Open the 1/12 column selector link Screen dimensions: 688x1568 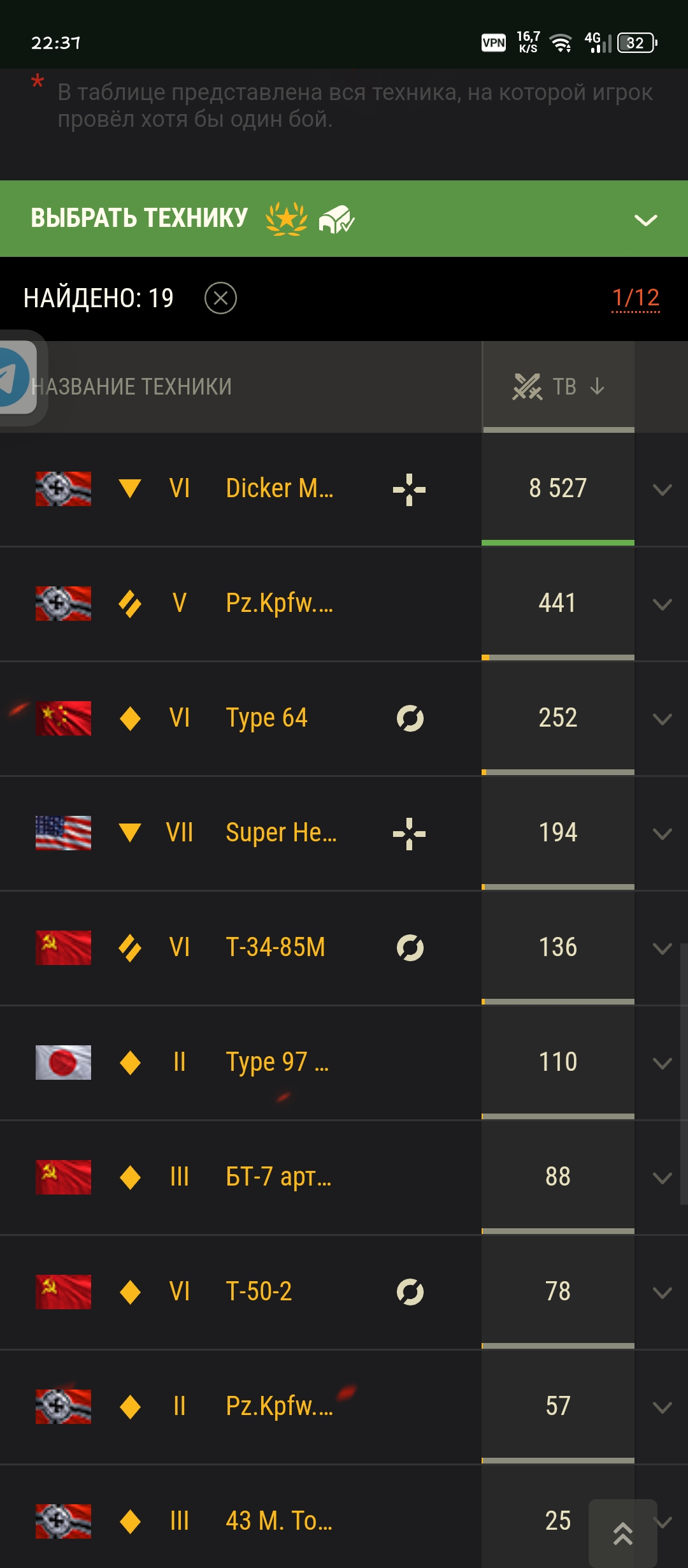pos(636,298)
